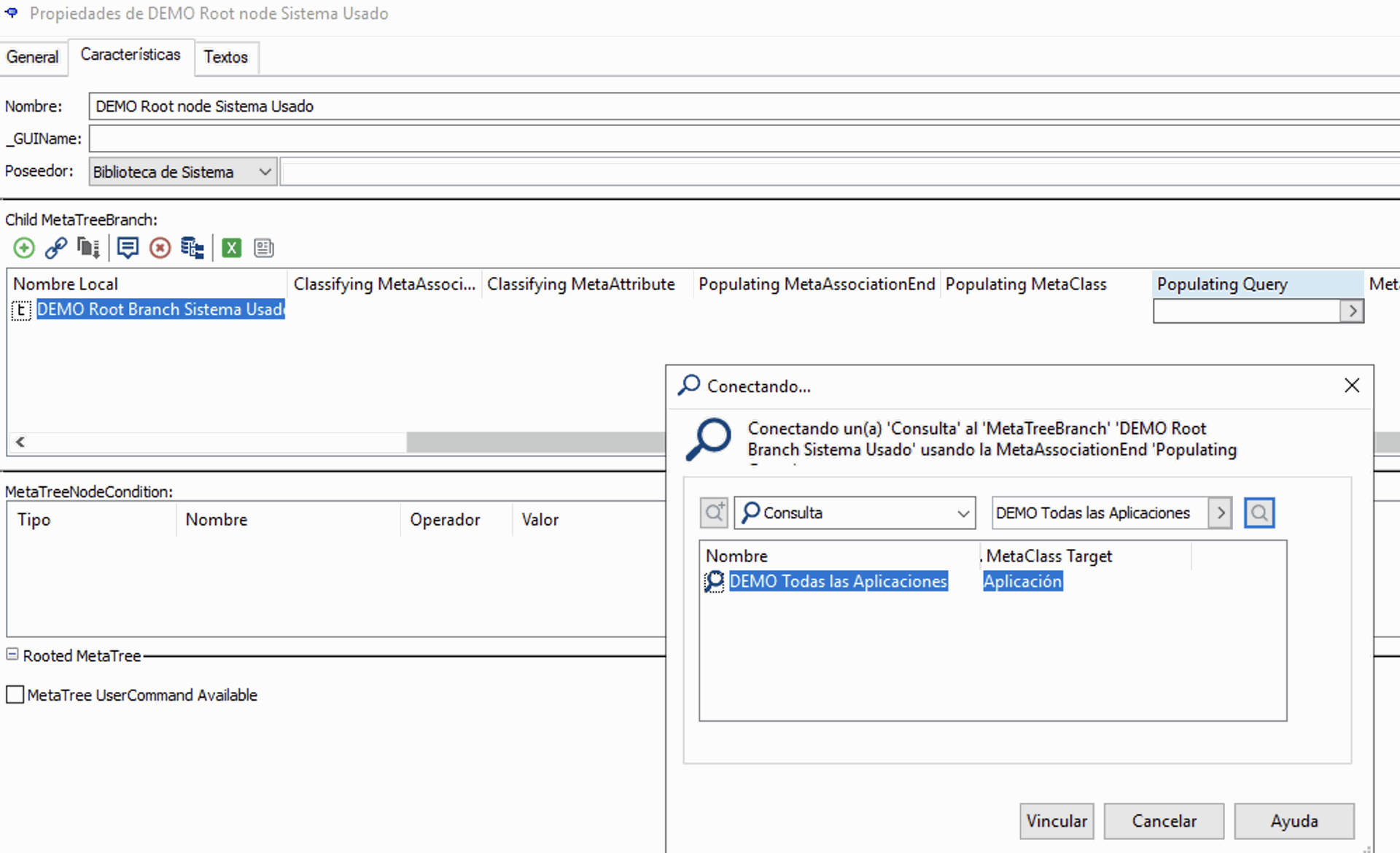Click the Populating Query cell arrow button
Screen dimensions: 1400x853
coord(1352,311)
